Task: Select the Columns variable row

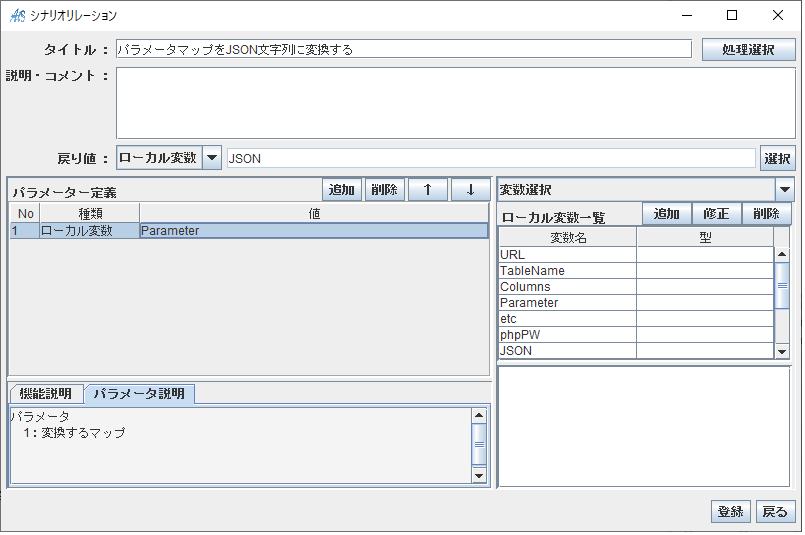Action: [636, 286]
